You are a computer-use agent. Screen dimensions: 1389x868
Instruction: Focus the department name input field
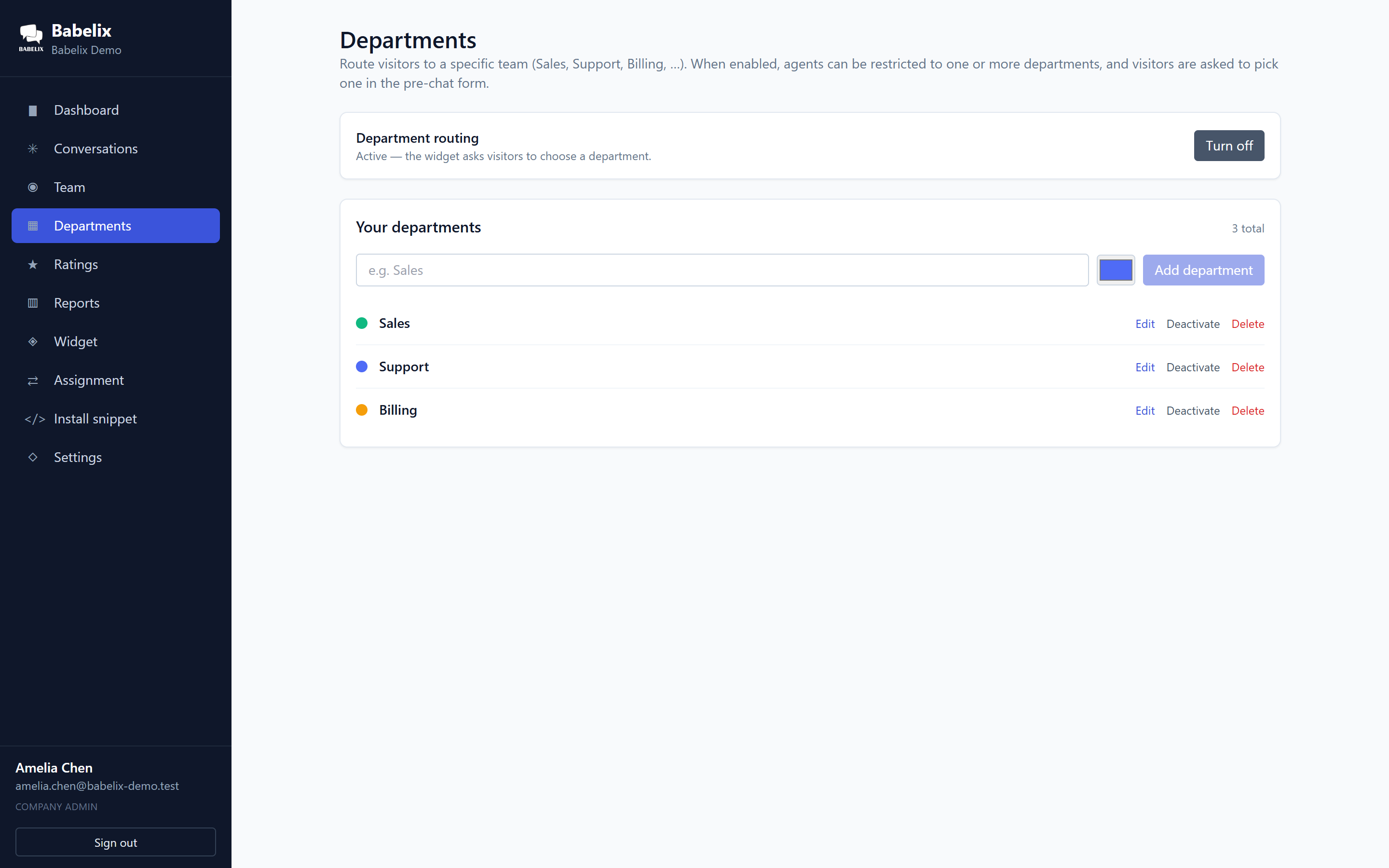722,270
